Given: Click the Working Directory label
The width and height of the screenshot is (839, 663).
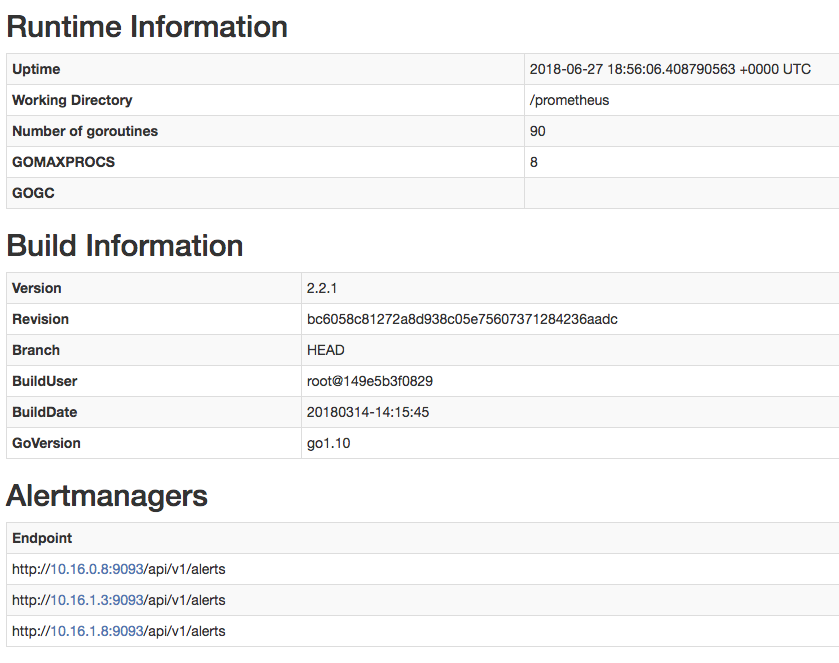Looking at the screenshot, I should 72,100.
